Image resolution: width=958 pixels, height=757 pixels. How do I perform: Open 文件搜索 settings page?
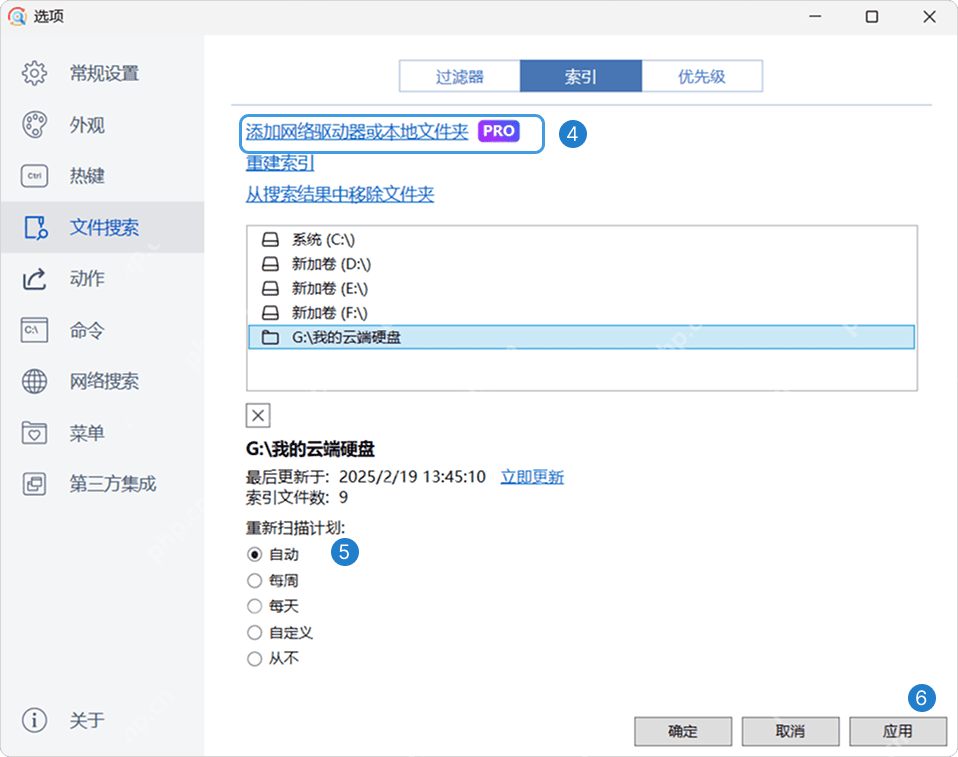[102, 227]
